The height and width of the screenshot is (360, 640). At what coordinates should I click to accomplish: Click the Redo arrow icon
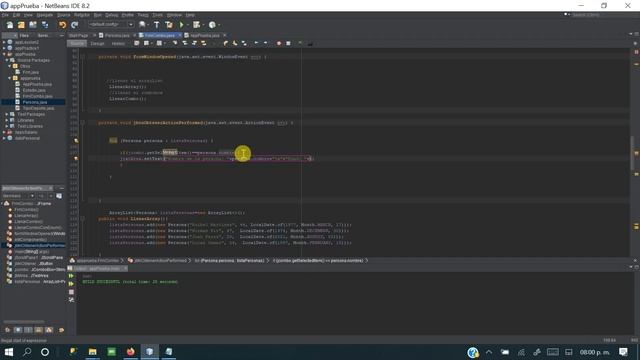74,25
